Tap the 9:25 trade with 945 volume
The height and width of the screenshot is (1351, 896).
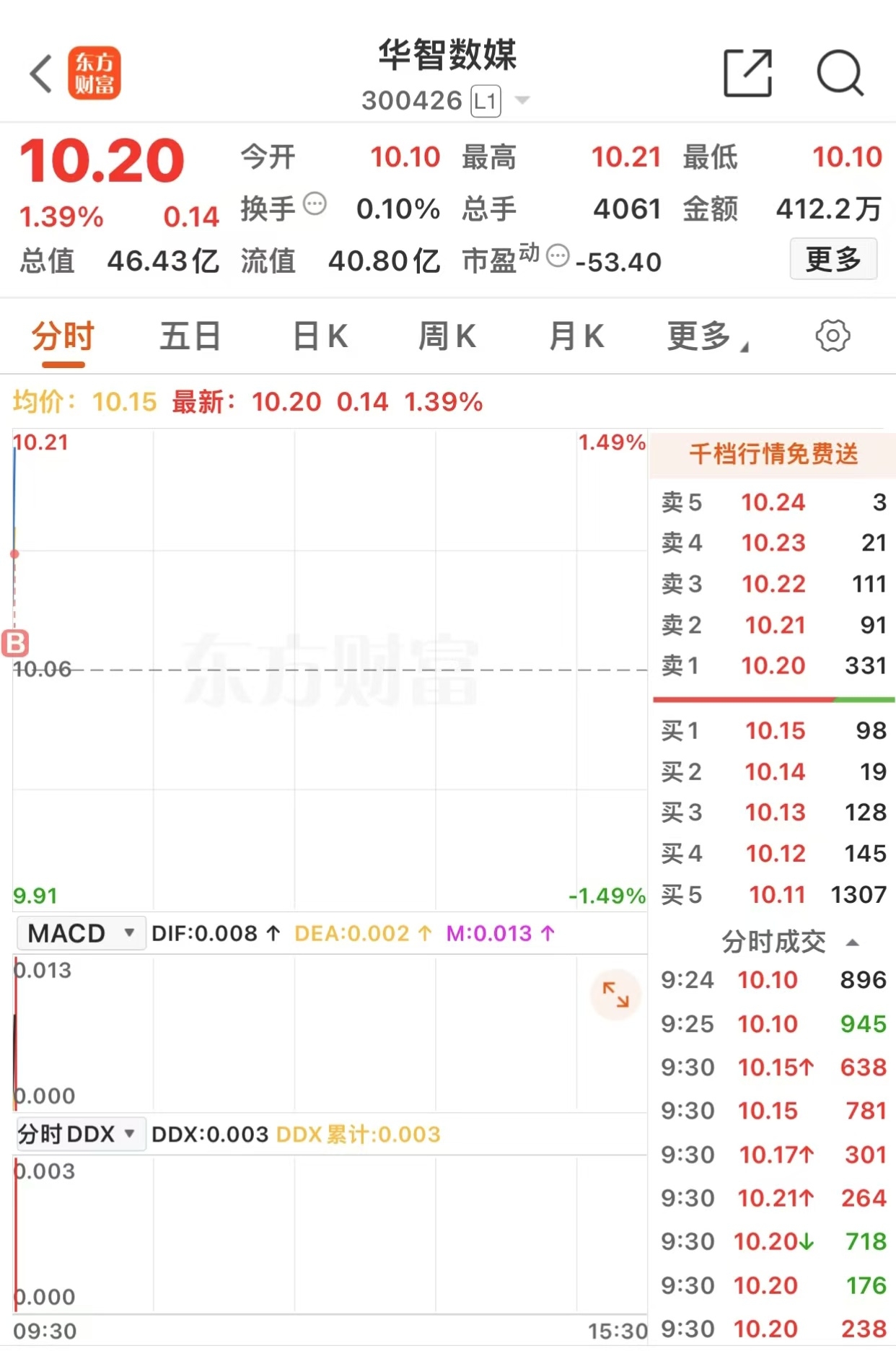[x=773, y=1024]
